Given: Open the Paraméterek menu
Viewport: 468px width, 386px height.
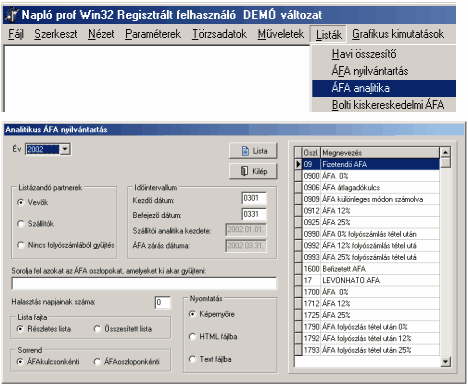Looking at the screenshot, I should point(153,34).
